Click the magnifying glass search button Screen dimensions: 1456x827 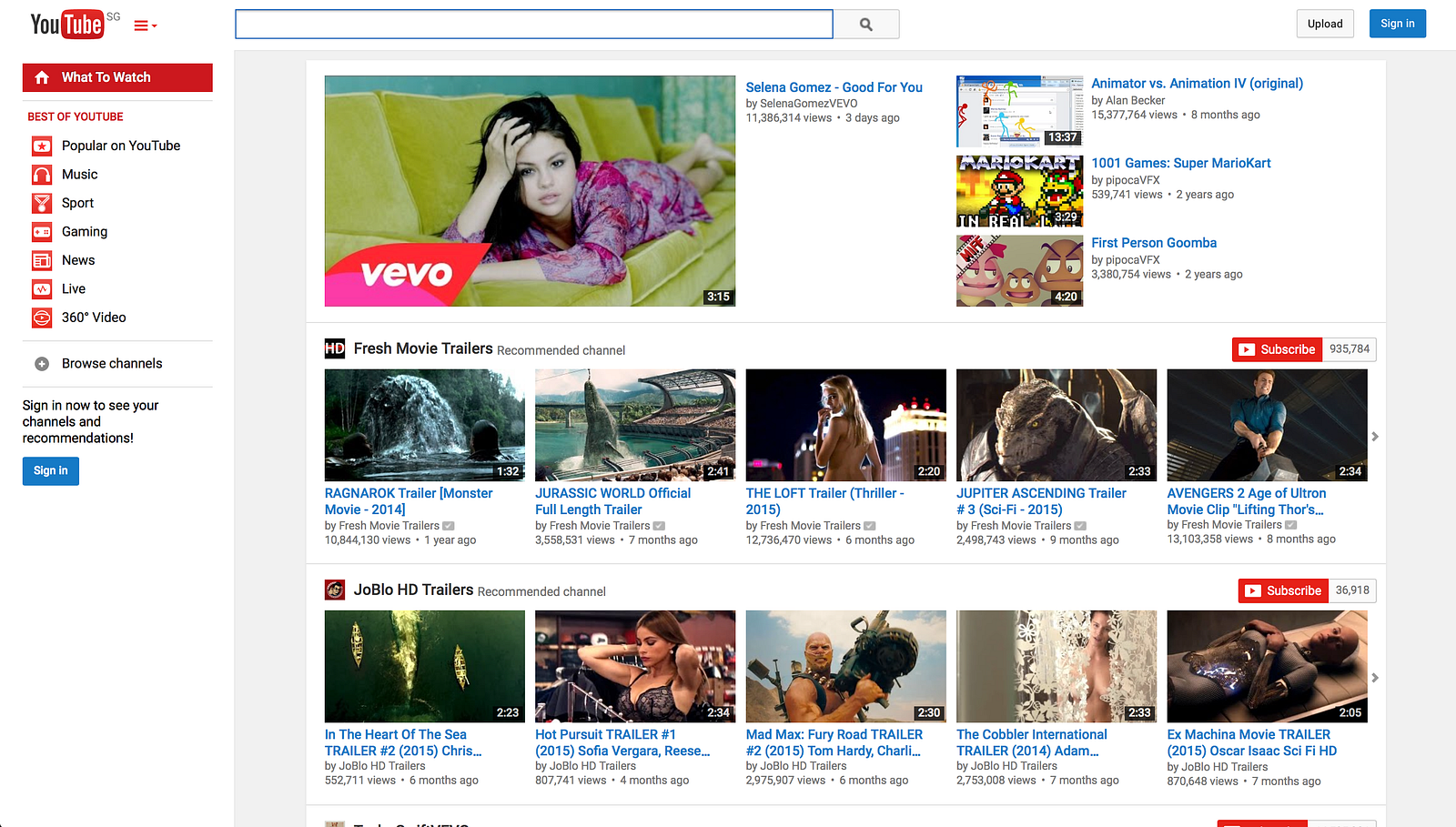(x=866, y=25)
